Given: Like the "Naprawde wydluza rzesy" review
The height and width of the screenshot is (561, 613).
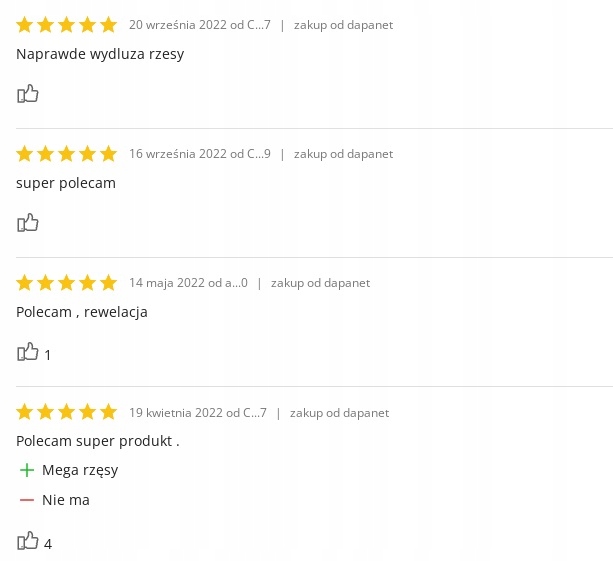Looking at the screenshot, I should (x=27, y=94).
